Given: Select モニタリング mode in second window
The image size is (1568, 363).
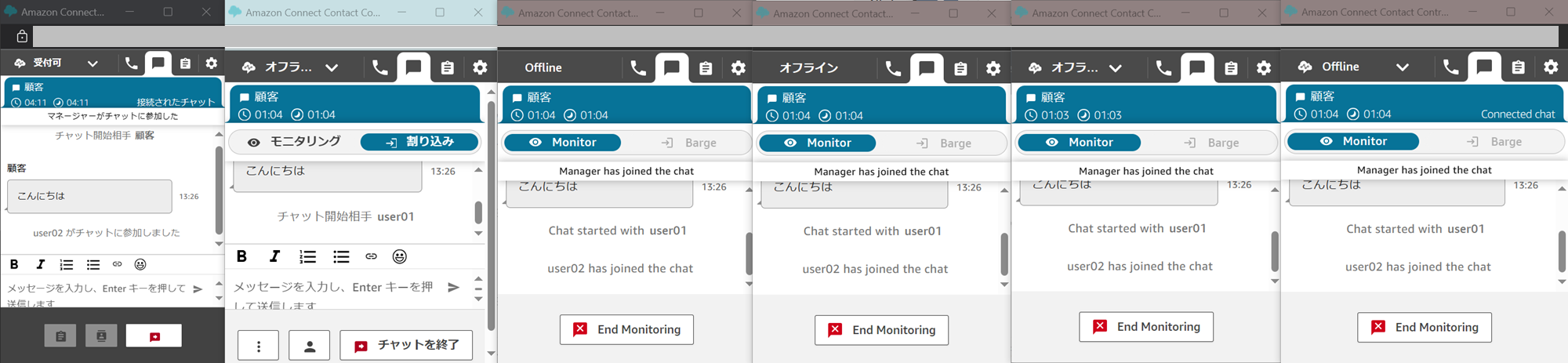Looking at the screenshot, I should click(x=293, y=142).
